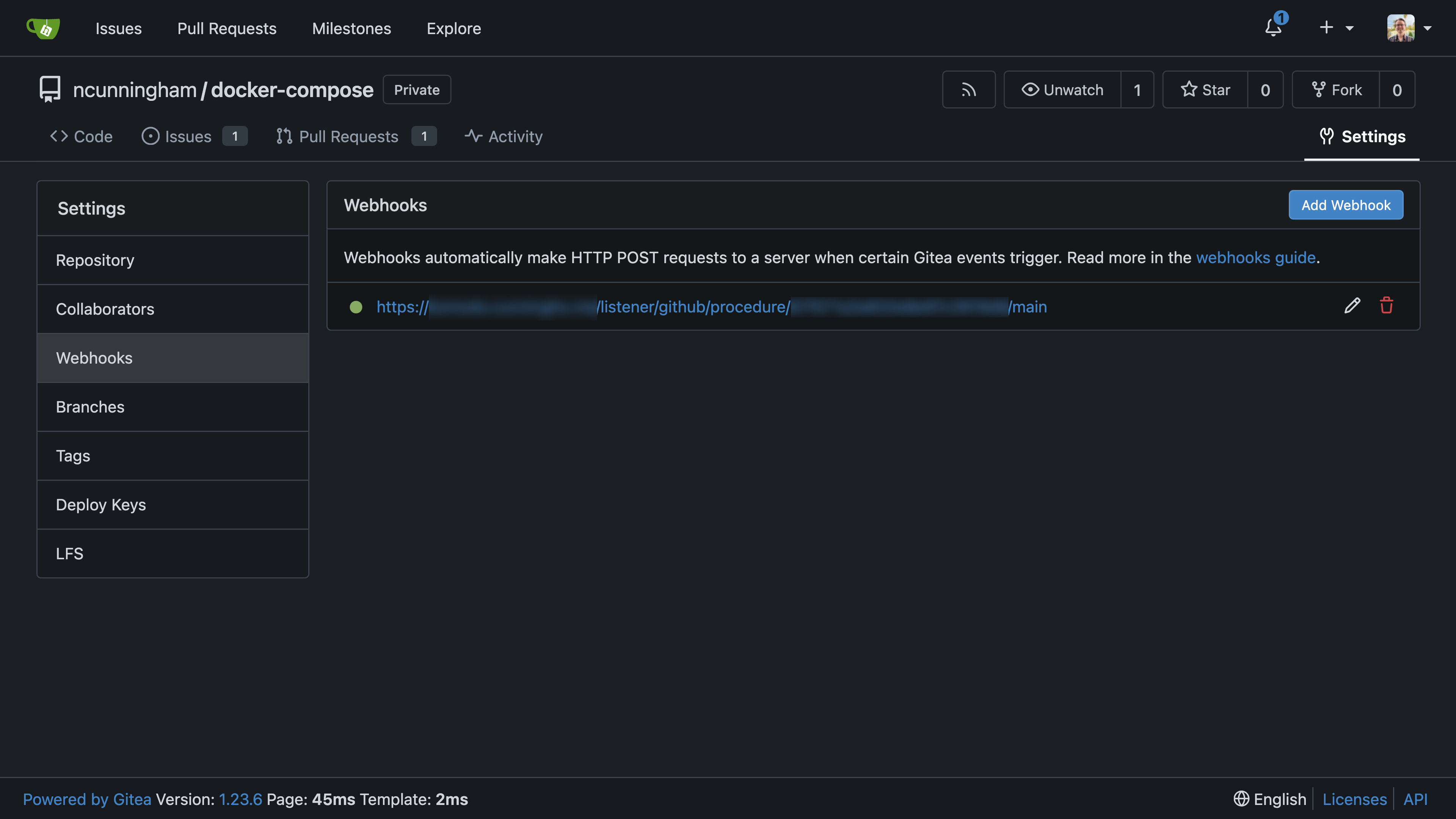
Task: Open the create new plus menu
Action: (x=1336, y=28)
